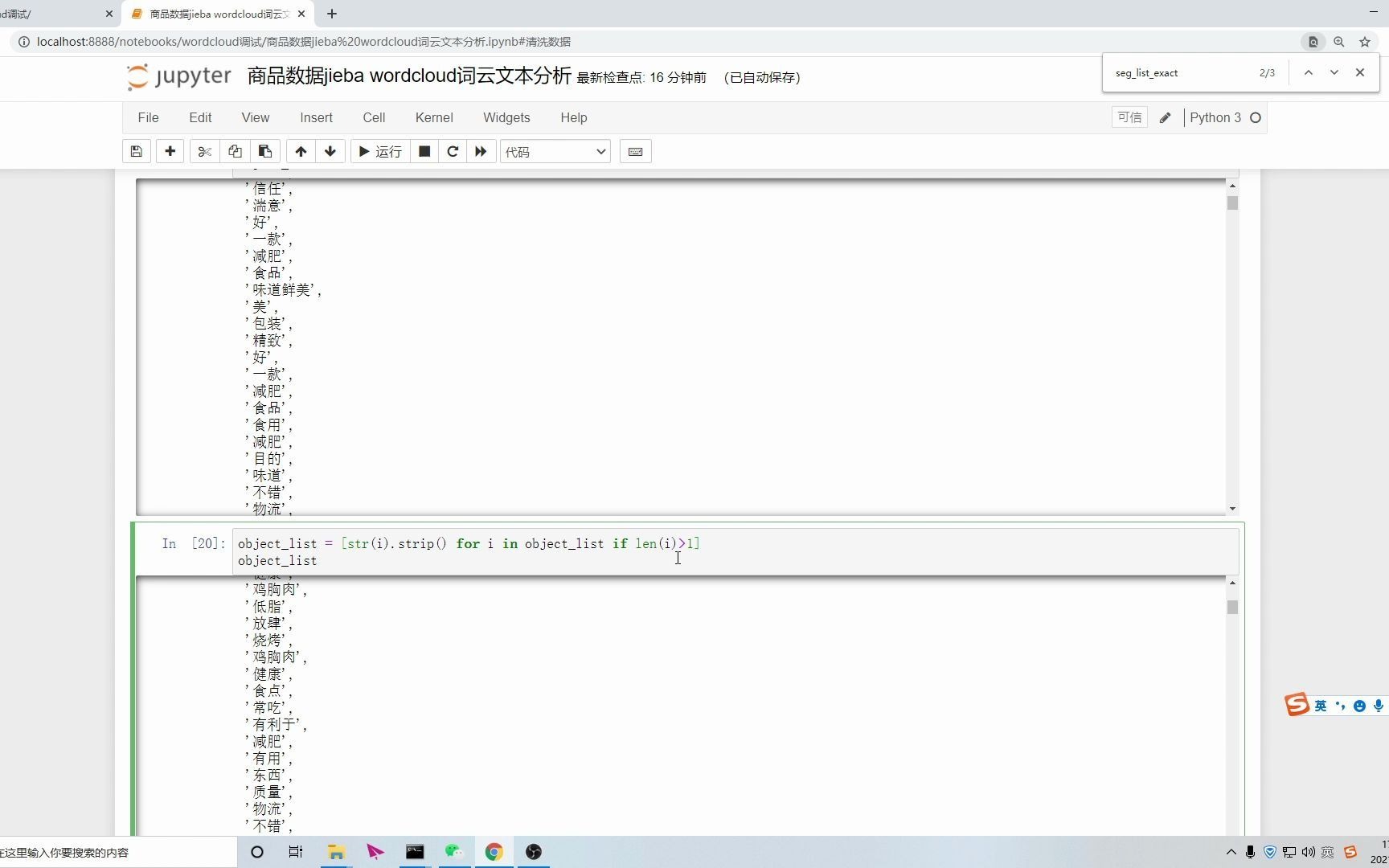This screenshot has height=868, width=1389.
Task: Click the browser address bar URL
Action: pyautogui.click(x=304, y=42)
